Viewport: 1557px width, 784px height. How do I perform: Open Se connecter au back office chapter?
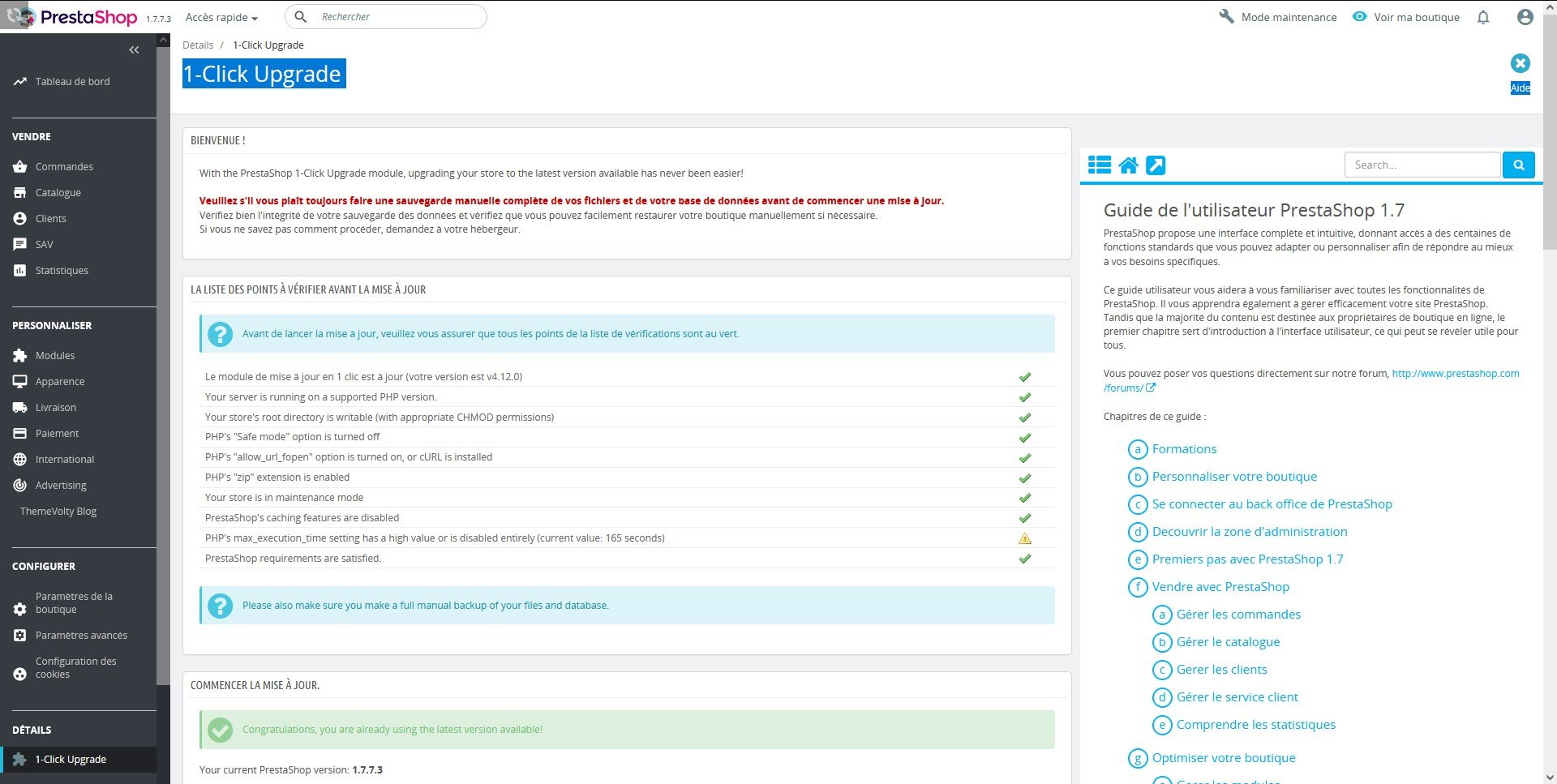pyautogui.click(x=1272, y=504)
